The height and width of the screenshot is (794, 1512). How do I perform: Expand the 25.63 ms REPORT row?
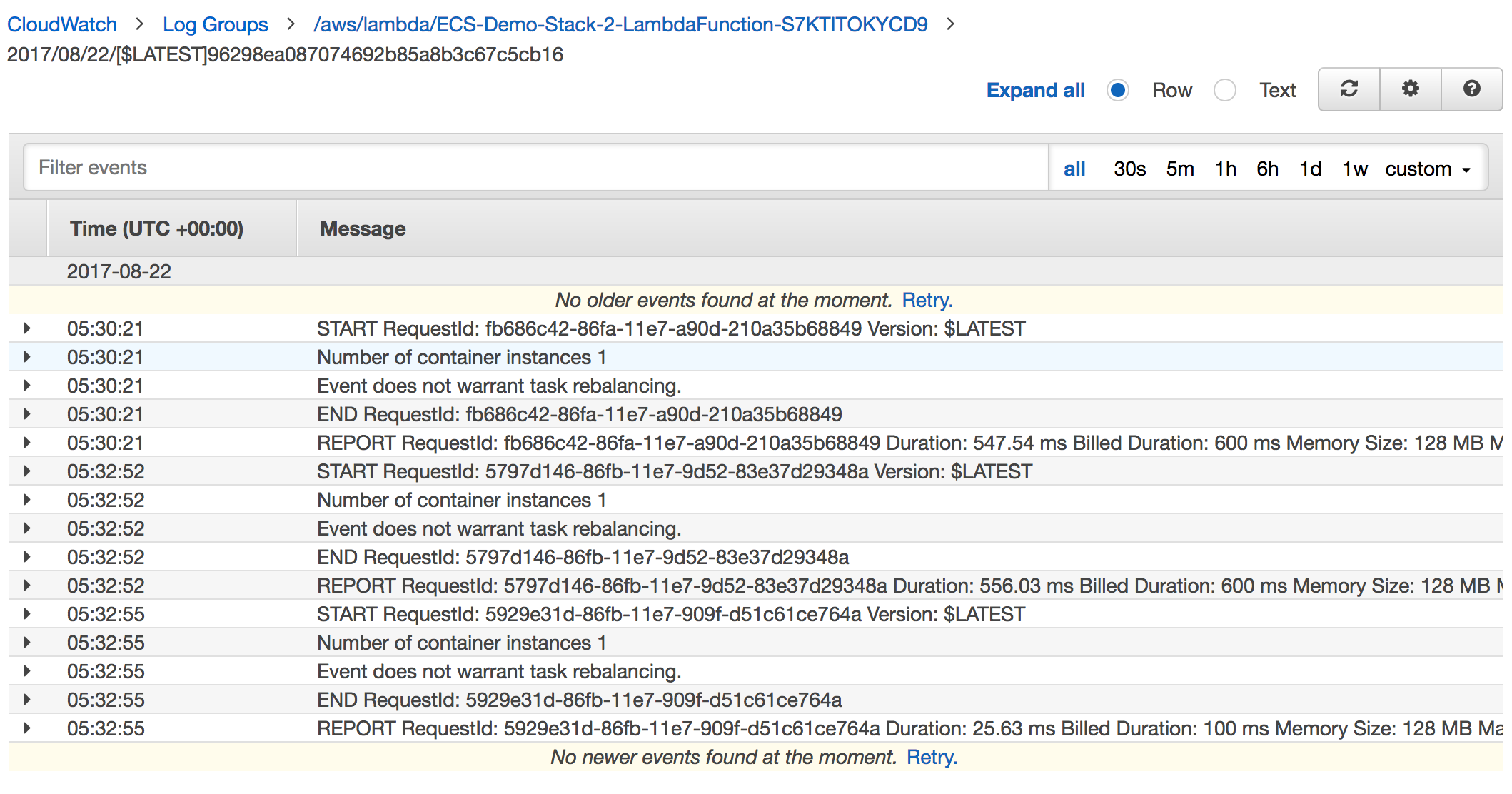(x=27, y=728)
